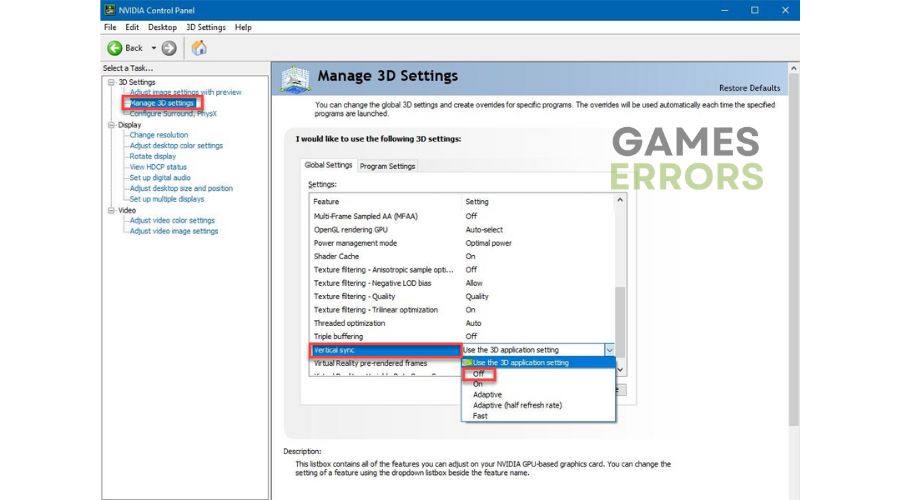
Task: Click Auto-select setting value
Action: [484, 230]
